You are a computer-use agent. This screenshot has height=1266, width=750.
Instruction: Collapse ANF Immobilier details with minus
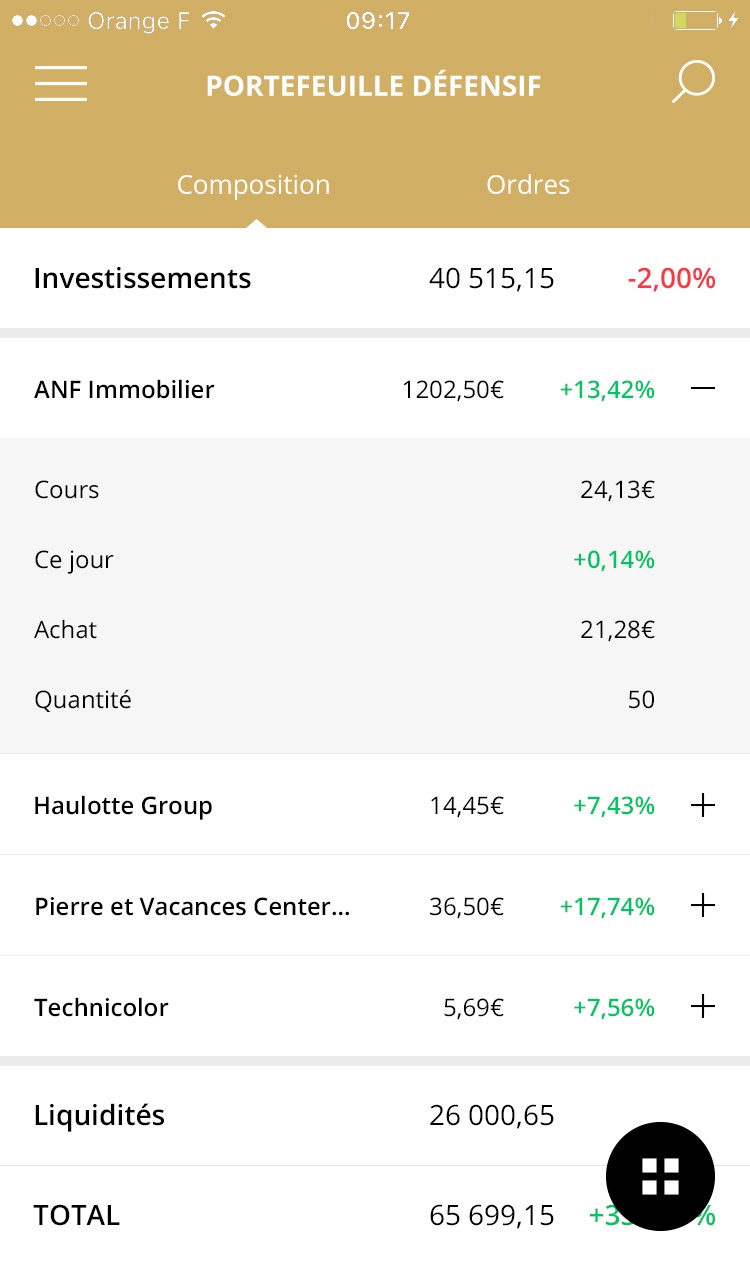coord(703,389)
